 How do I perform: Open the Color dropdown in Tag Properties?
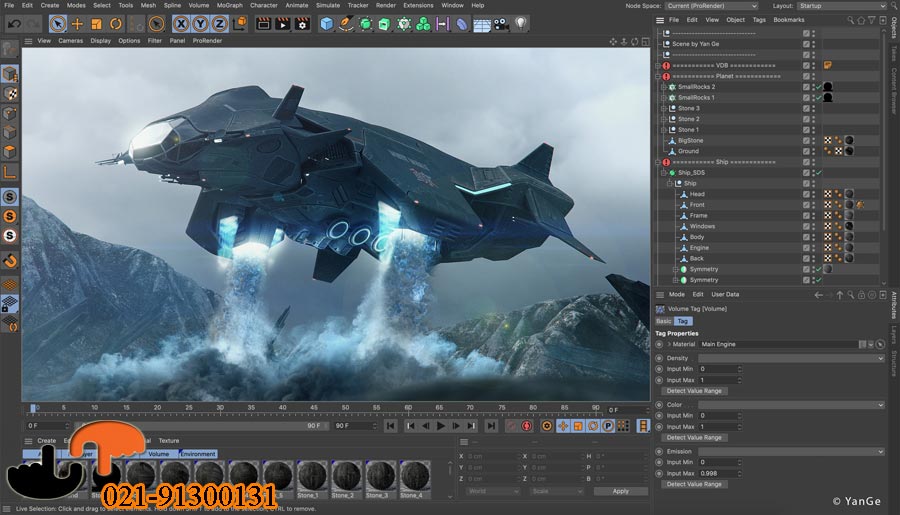point(791,405)
